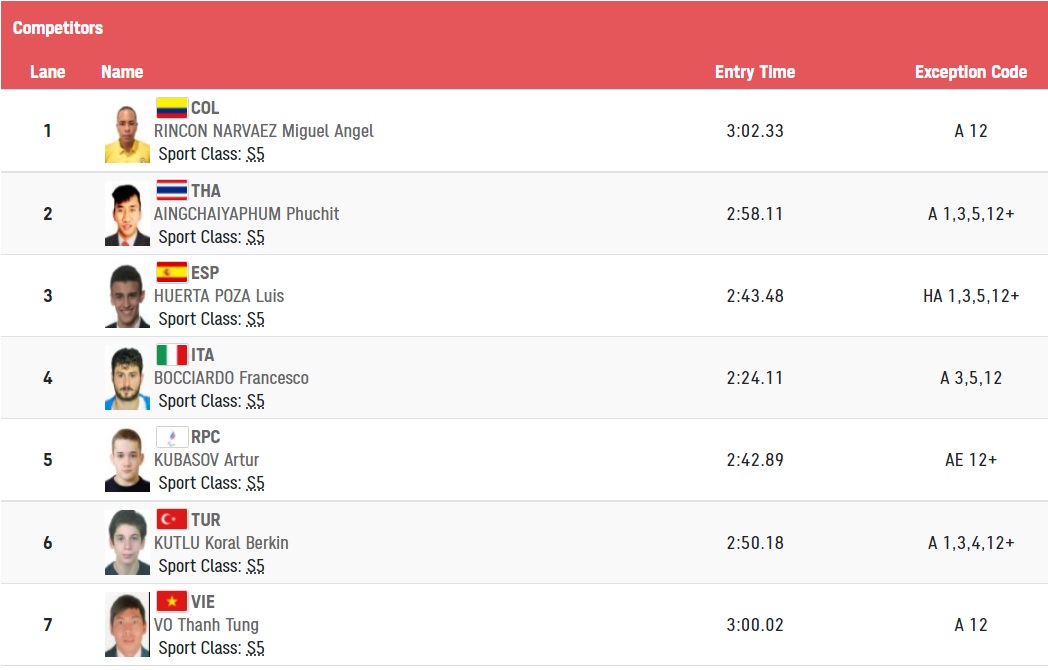
Task: Click the Italy flag icon
Action: (x=172, y=355)
